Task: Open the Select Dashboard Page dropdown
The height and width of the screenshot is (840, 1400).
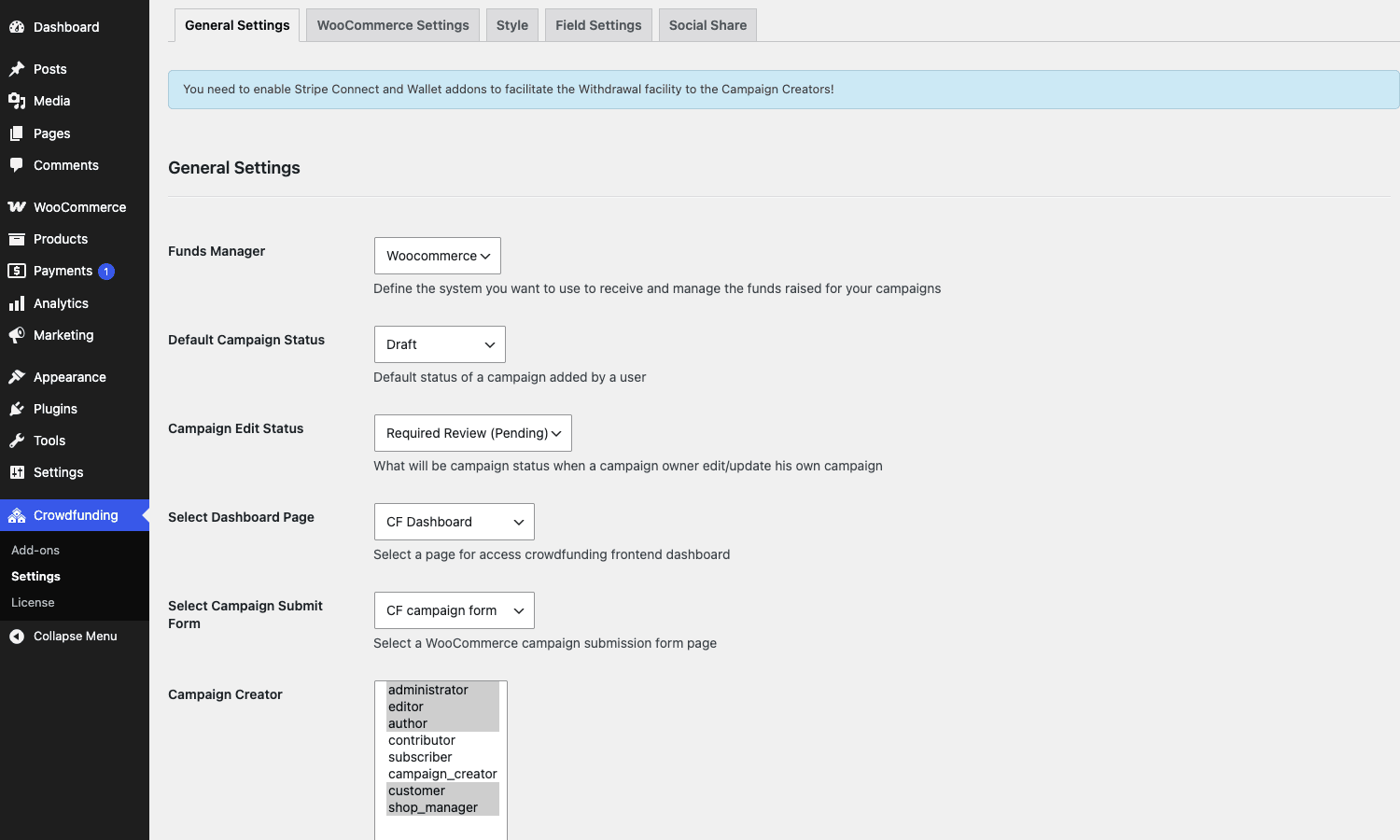Action: pyautogui.click(x=455, y=522)
